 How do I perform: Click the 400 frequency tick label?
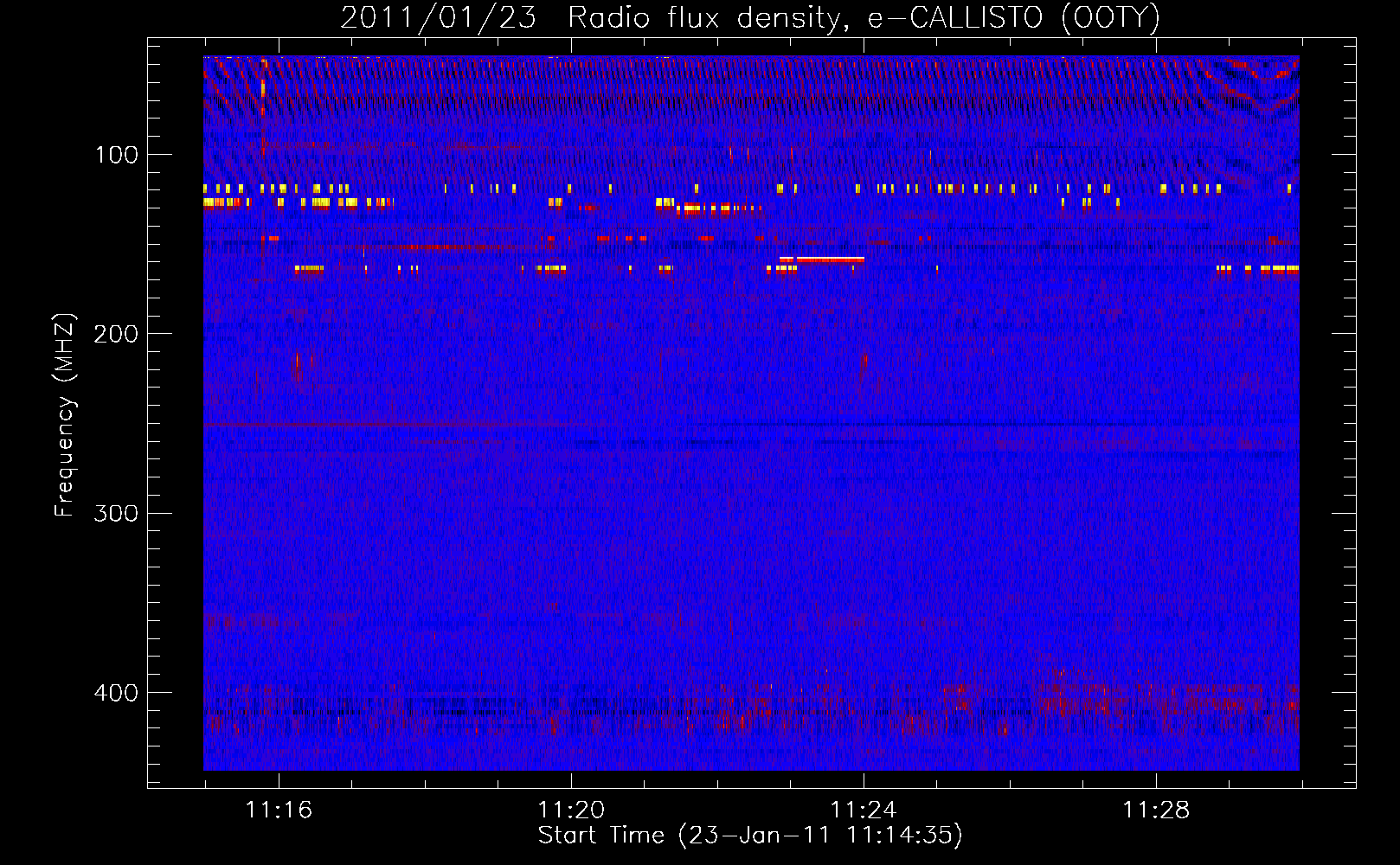[x=116, y=693]
